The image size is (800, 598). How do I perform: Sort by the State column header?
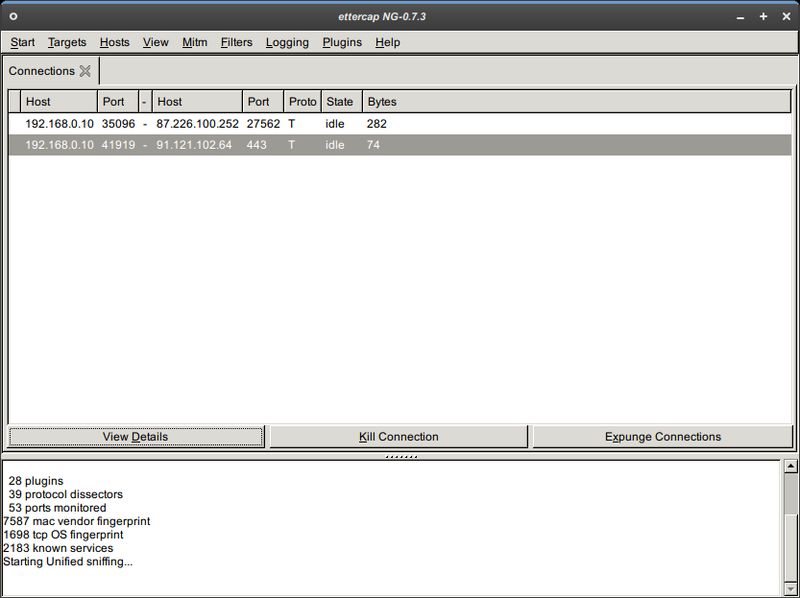(x=342, y=102)
